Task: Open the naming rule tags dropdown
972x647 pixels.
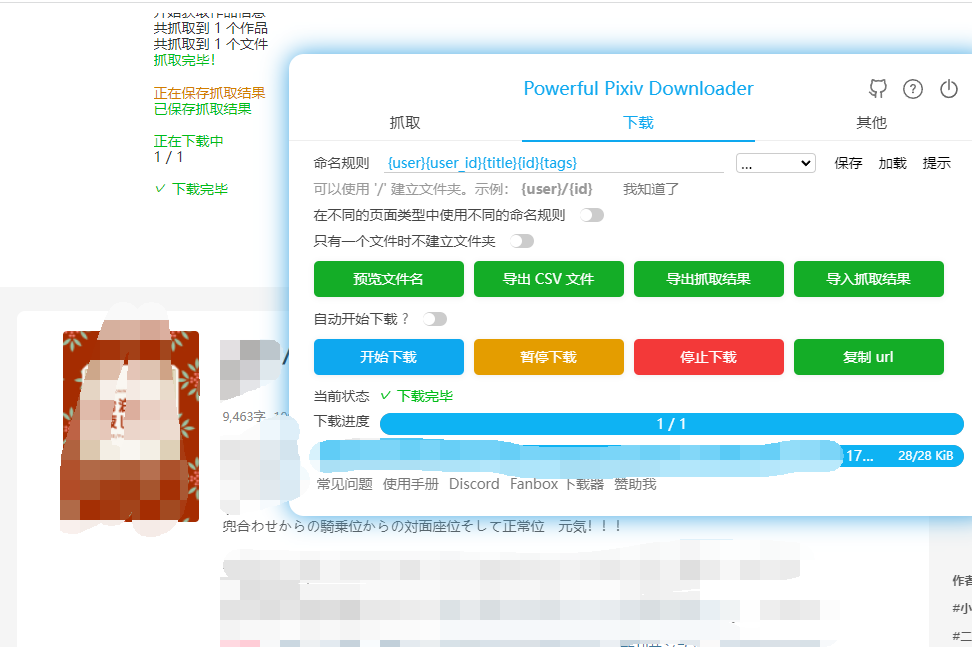Action: (775, 163)
